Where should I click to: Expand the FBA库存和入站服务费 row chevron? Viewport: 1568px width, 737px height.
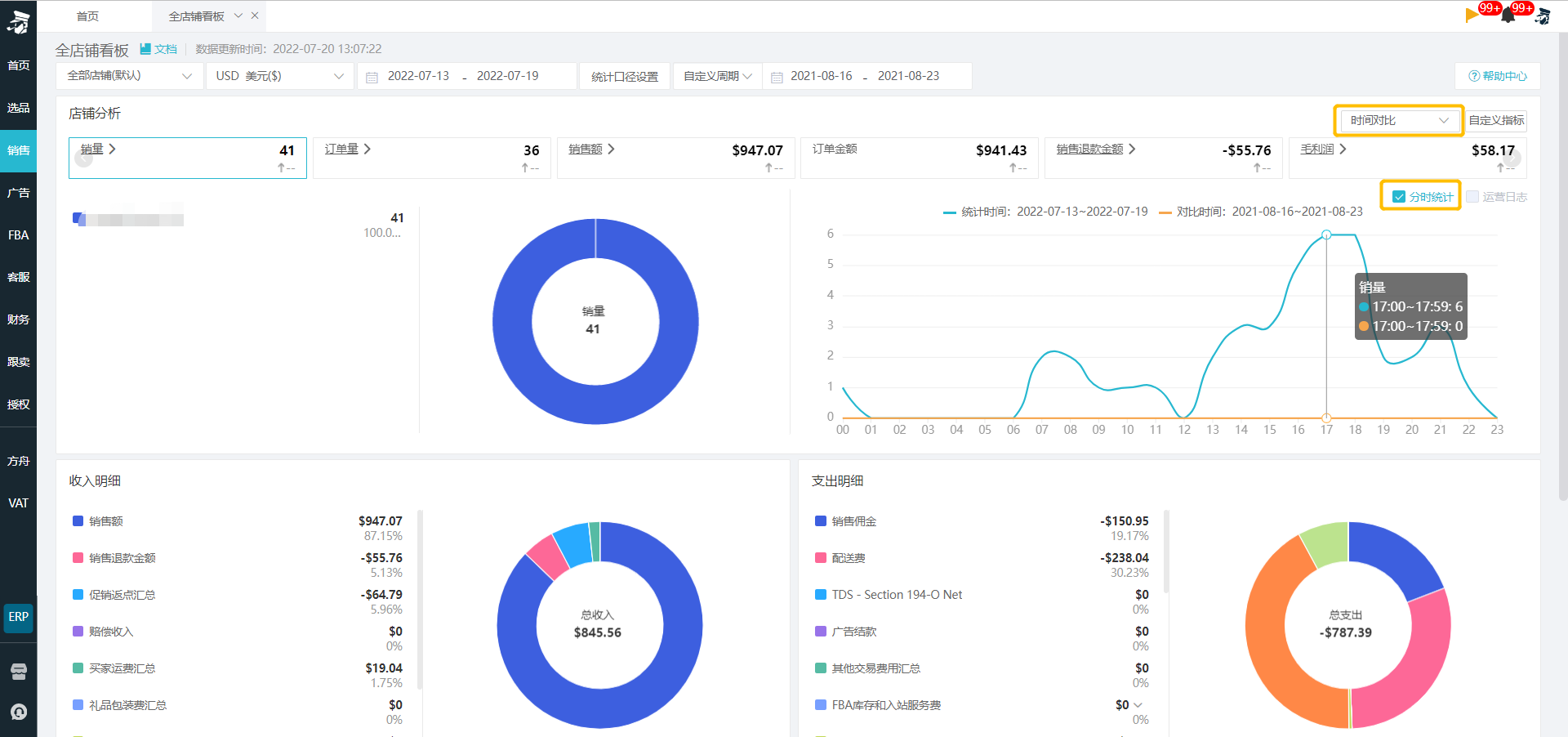click(1138, 705)
